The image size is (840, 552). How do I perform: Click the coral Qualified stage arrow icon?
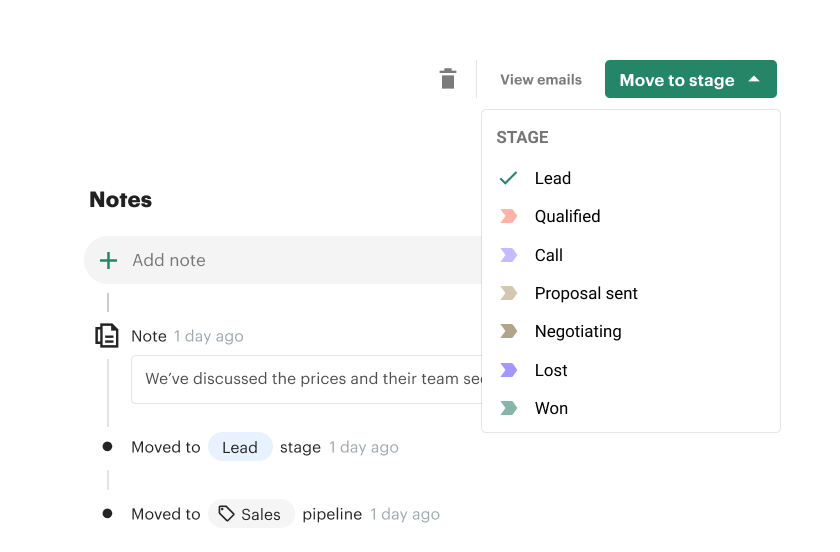tap(508, 216)
